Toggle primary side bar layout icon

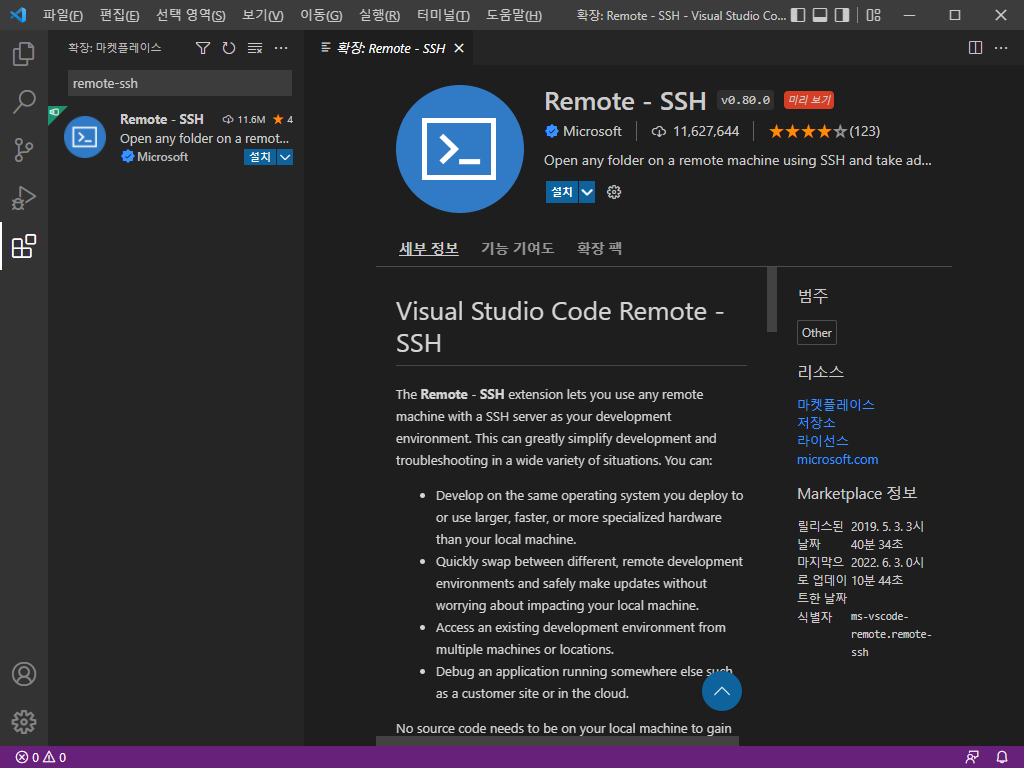[798, 15]
